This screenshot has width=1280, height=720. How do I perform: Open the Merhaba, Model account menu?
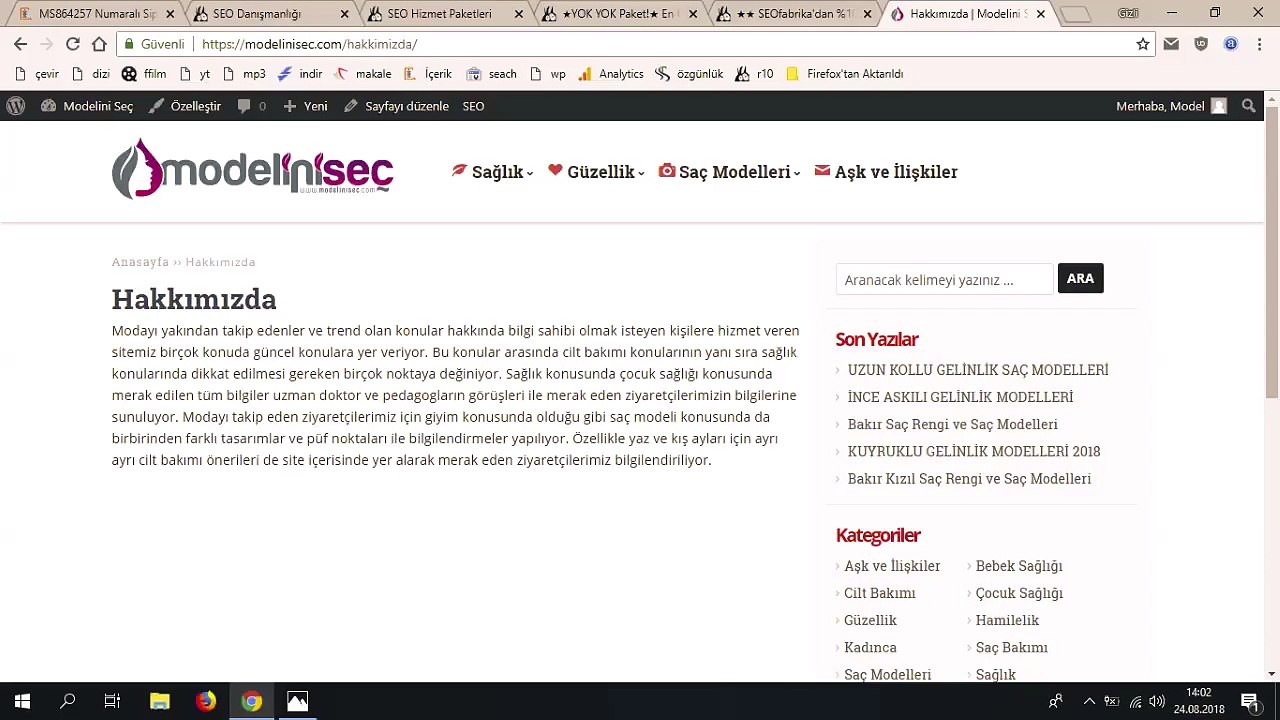(x=1171, y=106)
